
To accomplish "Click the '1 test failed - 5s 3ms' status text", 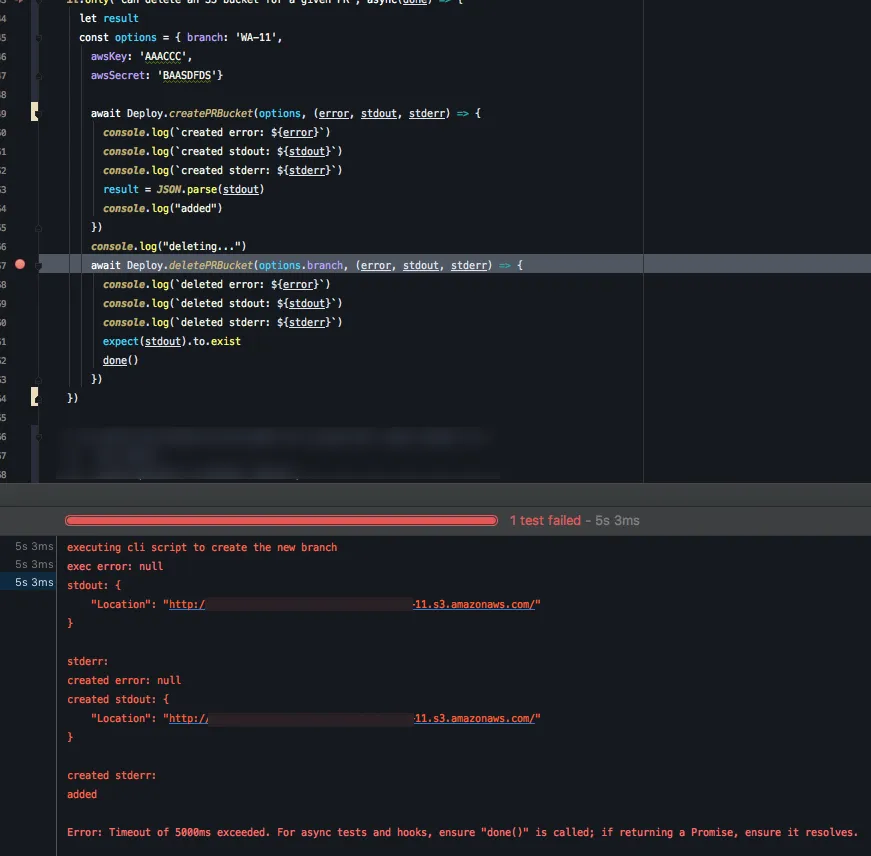I will coord(574,520).
